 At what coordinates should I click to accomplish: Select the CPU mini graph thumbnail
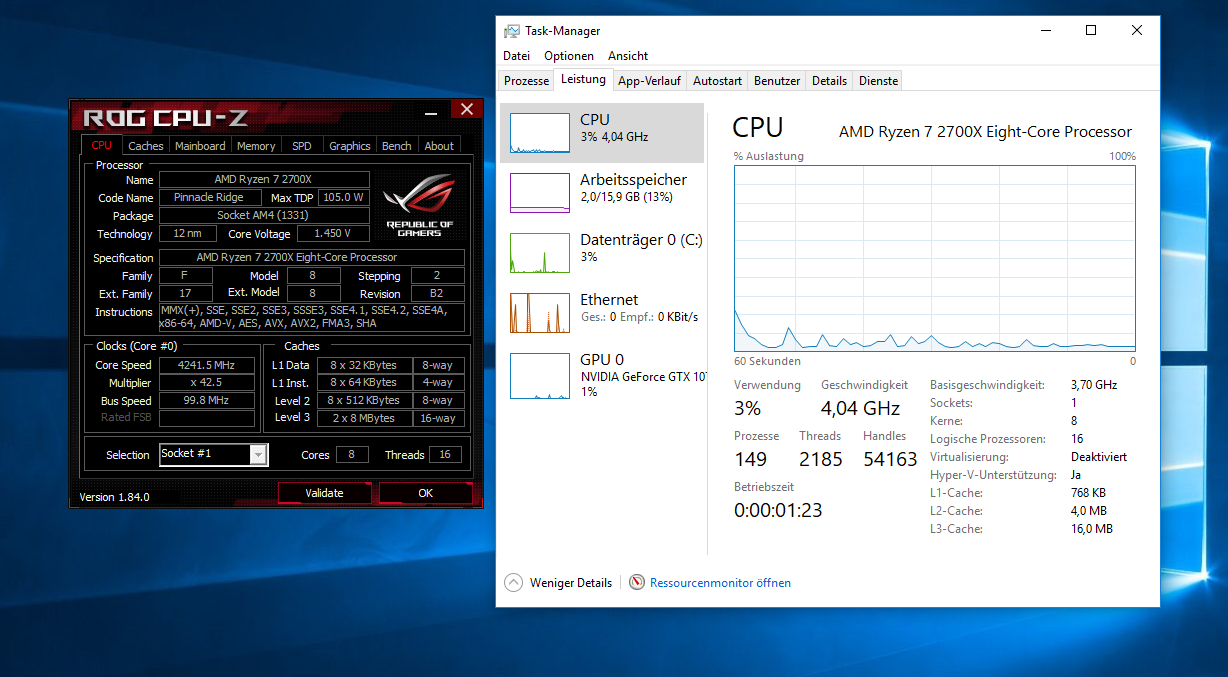click(540, 133)
